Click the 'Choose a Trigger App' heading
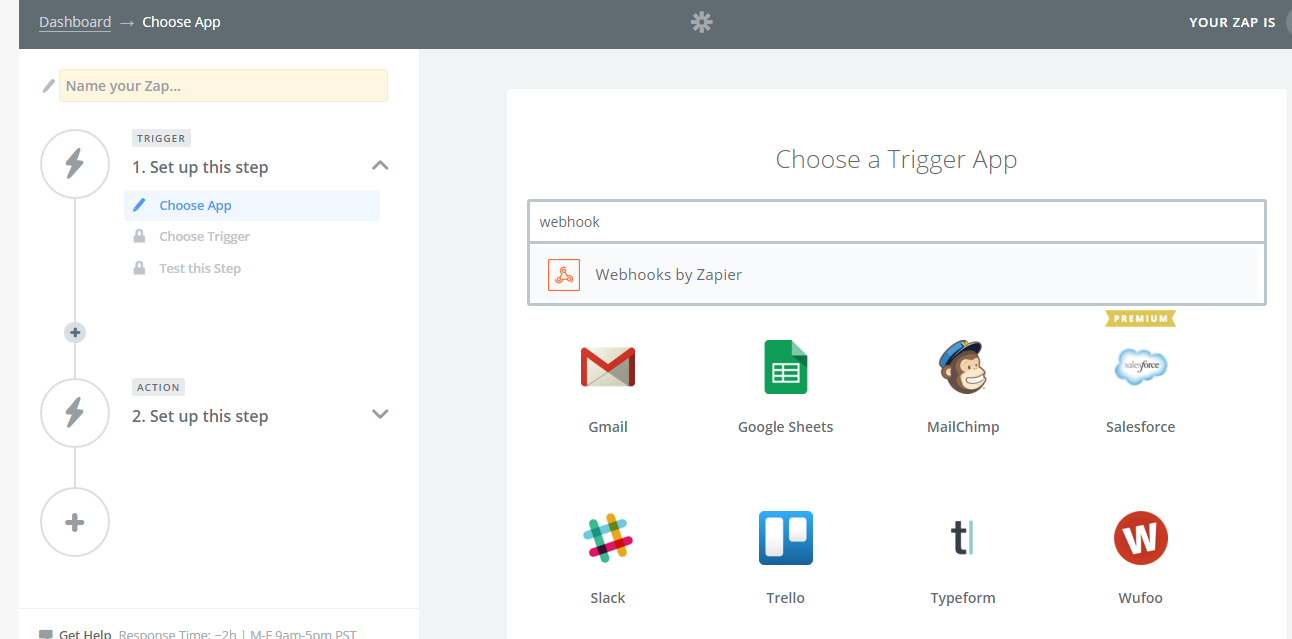The width and height of the screenshot is (1292, 639). tap(896, 160)
